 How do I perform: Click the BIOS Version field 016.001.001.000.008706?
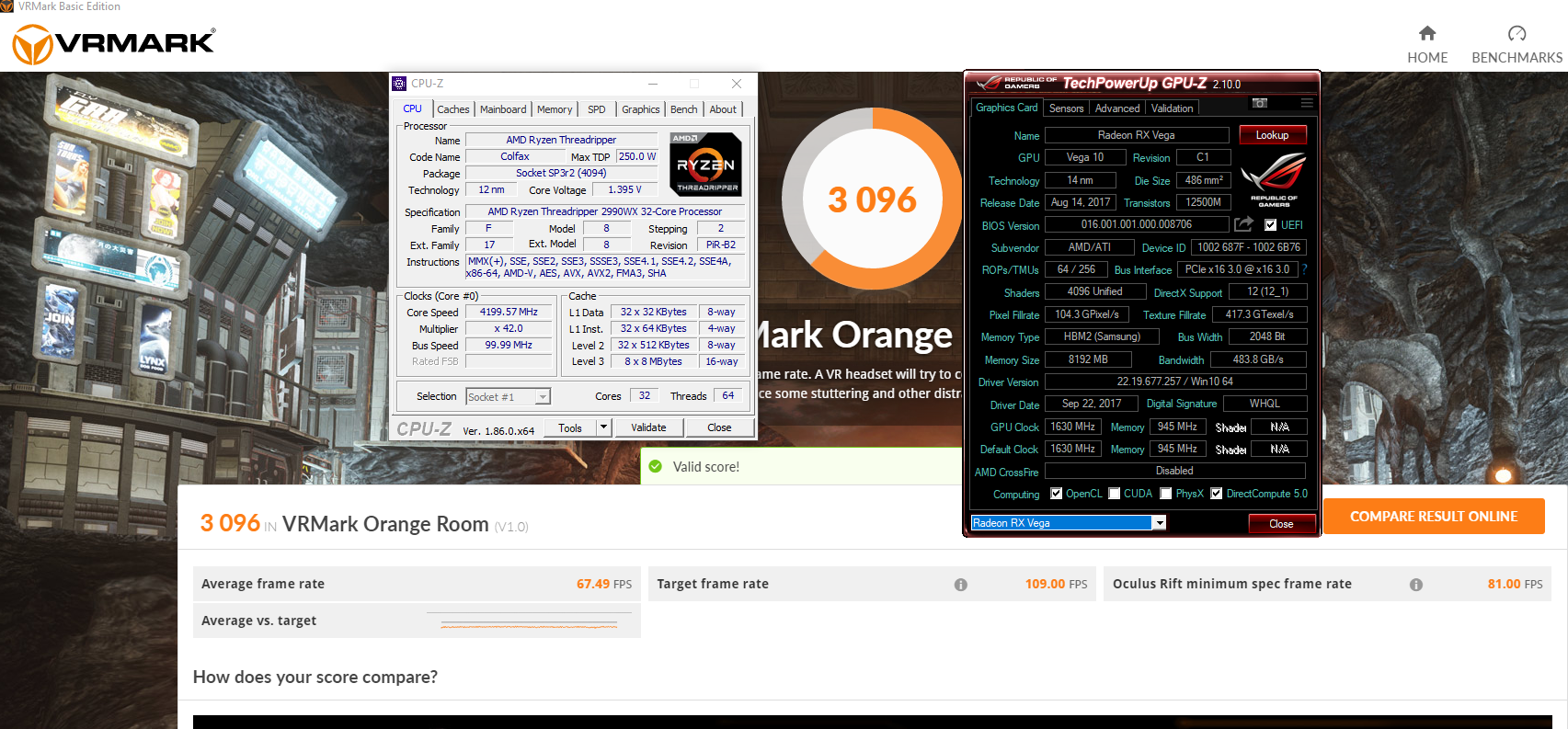tap(1137, 224)
